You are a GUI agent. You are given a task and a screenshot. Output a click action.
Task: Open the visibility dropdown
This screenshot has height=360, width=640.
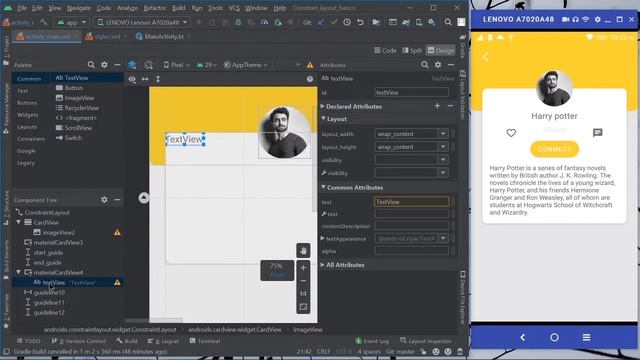coord(442,160)
